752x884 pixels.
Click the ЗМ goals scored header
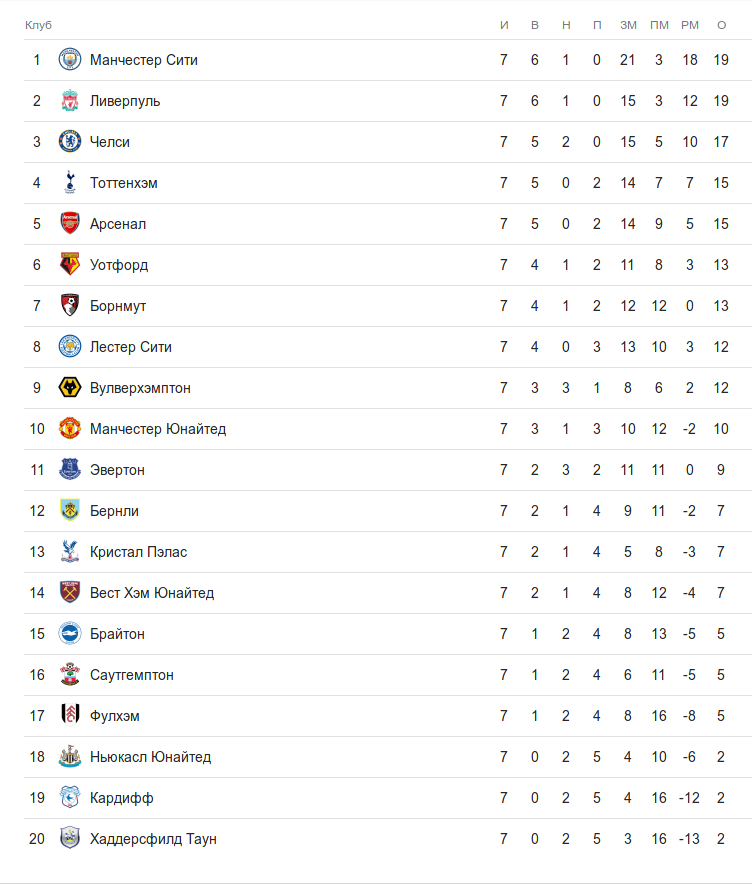628,24
